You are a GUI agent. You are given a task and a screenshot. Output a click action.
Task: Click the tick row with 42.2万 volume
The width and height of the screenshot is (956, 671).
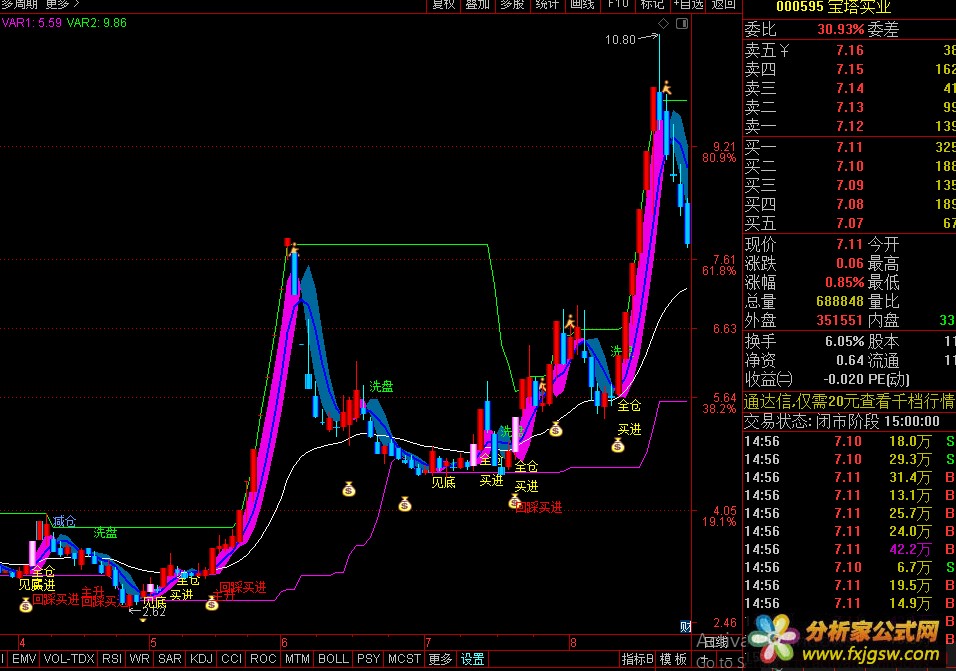849,549
